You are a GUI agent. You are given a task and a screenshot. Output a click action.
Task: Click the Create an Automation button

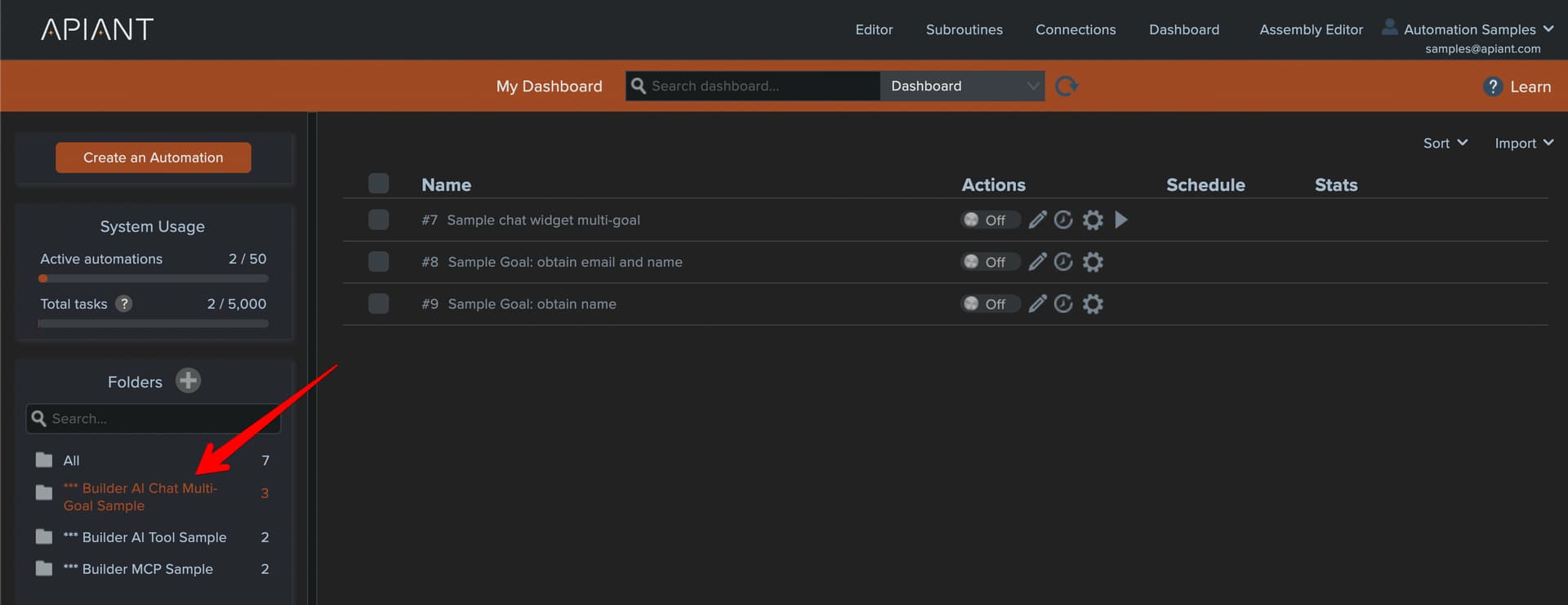(x=154, y=158)
